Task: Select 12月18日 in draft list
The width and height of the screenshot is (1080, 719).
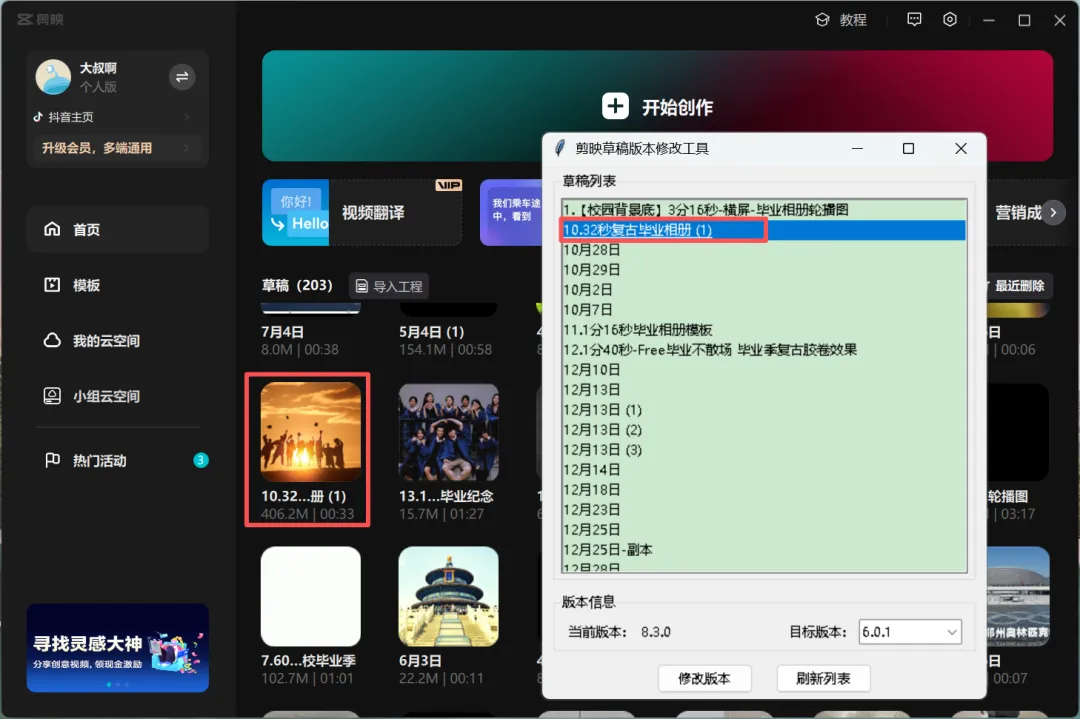Action: tap(764, 490)
